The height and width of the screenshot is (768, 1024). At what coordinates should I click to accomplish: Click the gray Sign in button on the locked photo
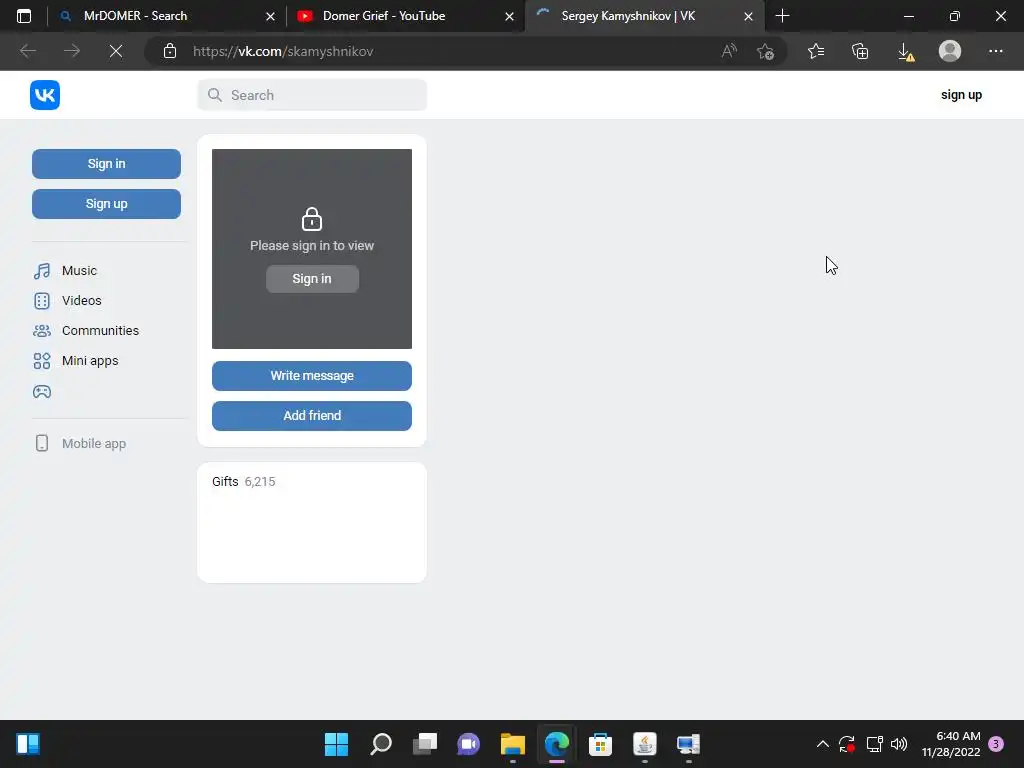pyautogui.click(x=312, y=279)
